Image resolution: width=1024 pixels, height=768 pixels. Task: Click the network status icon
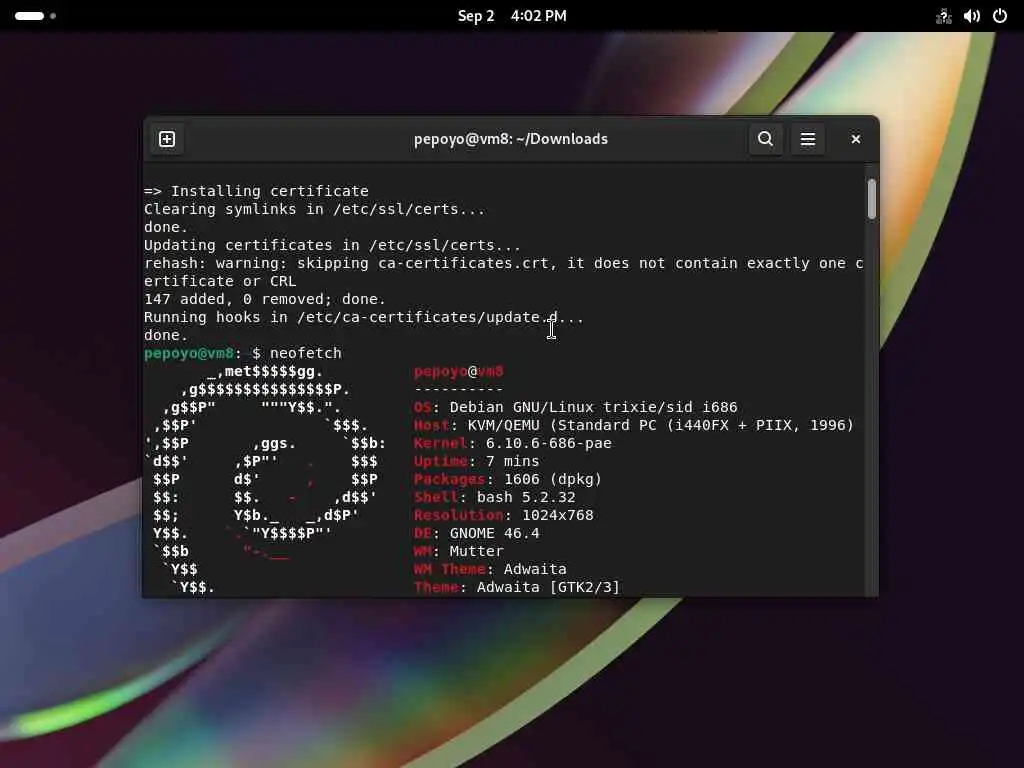coord(943,16)
